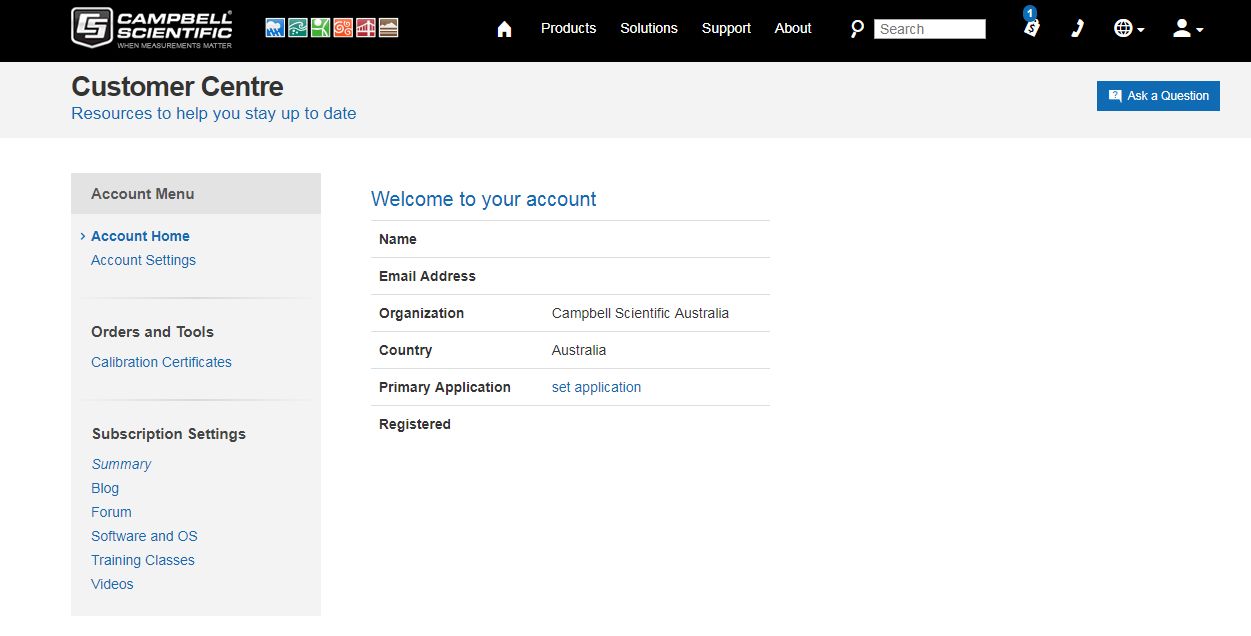The height and width of the screenshot is (636, 1251).
Task: Click 'Resources to help you stay up to date'
Action: coord(214,113)
